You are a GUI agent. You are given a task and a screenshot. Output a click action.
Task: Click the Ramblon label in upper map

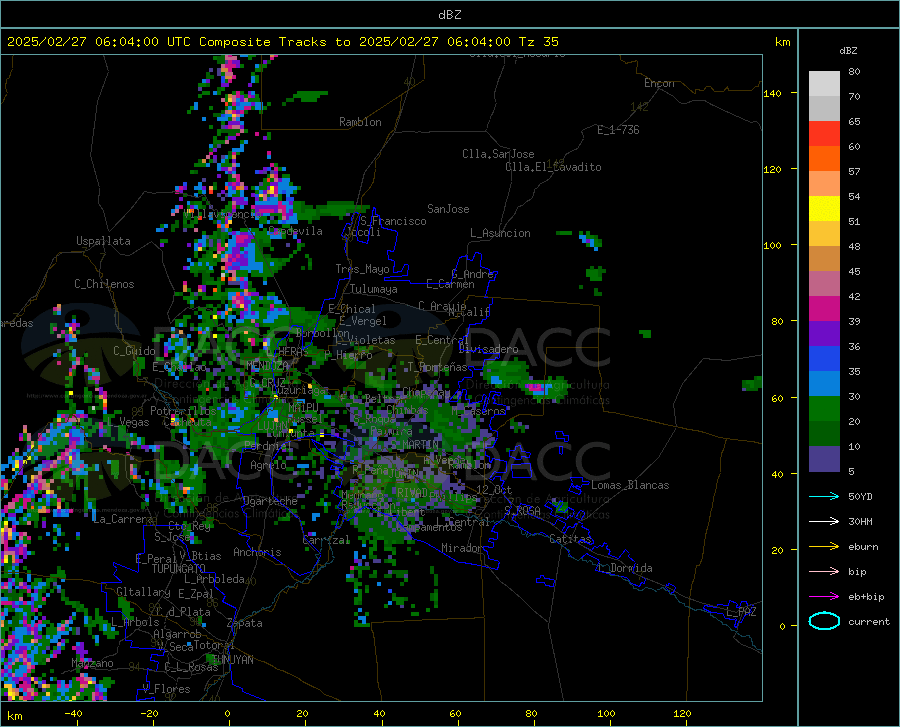[x=360, y=122]
